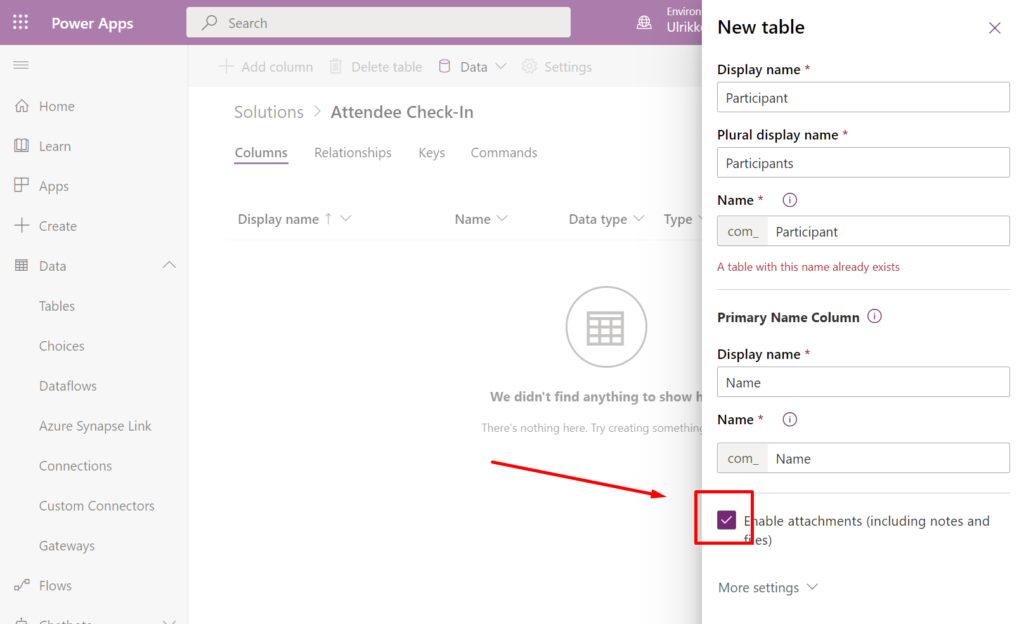Click the Power Apps title
Image resolution: width=1024 pixels, height=624 pixels.
[92, 23]
